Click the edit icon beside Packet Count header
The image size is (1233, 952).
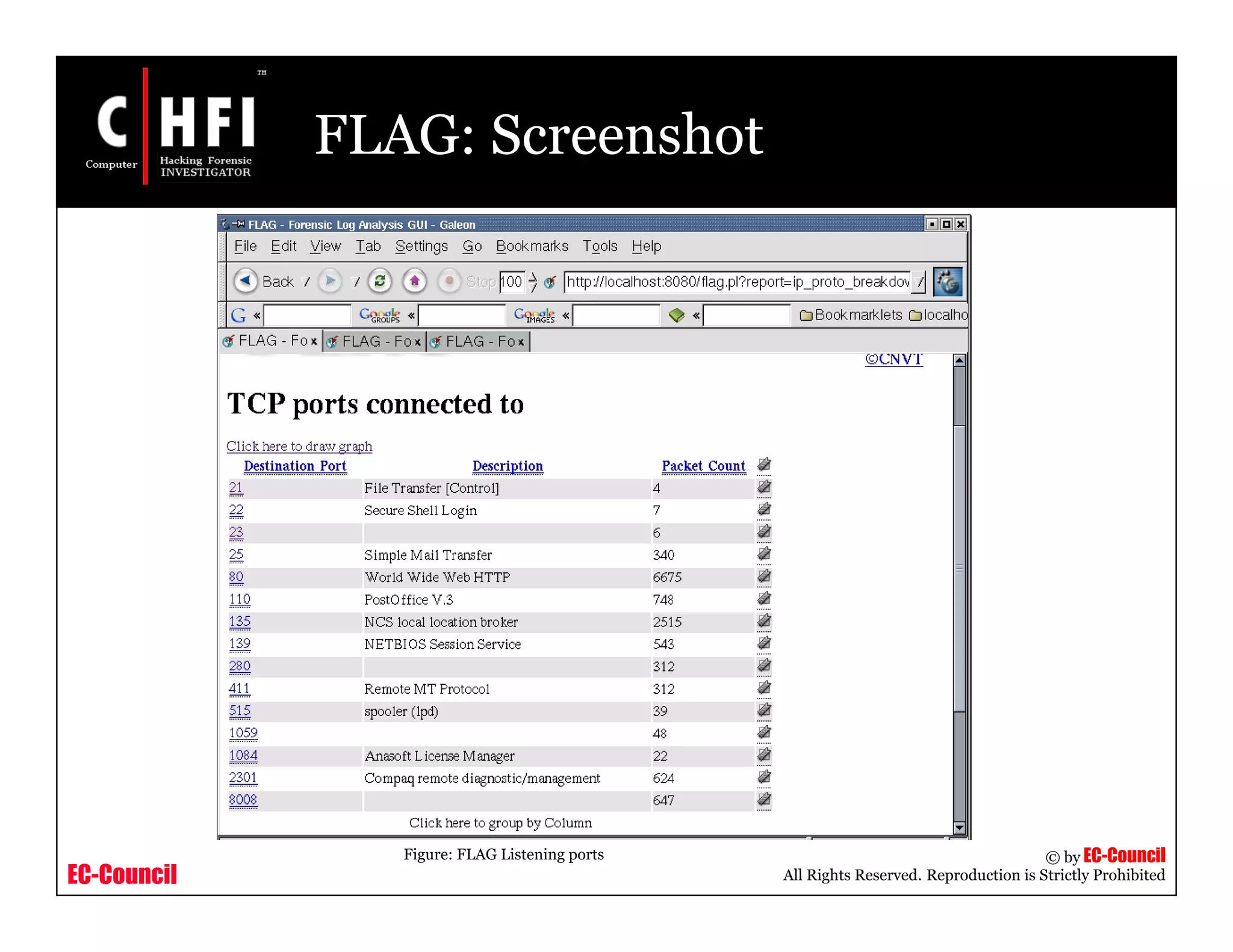click(764, 465)
